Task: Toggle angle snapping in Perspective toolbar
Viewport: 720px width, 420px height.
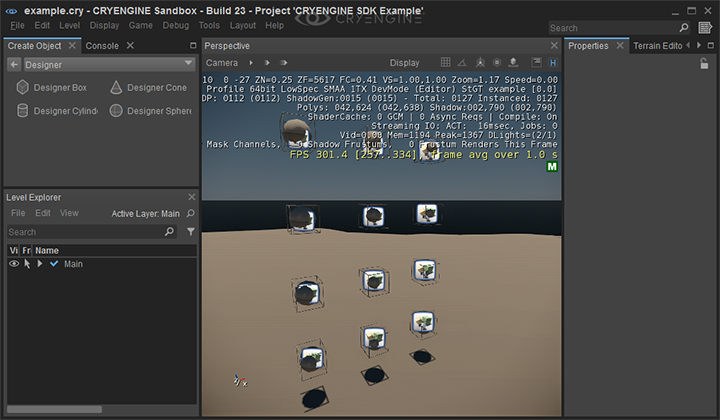Action: [x=462, y=62]
